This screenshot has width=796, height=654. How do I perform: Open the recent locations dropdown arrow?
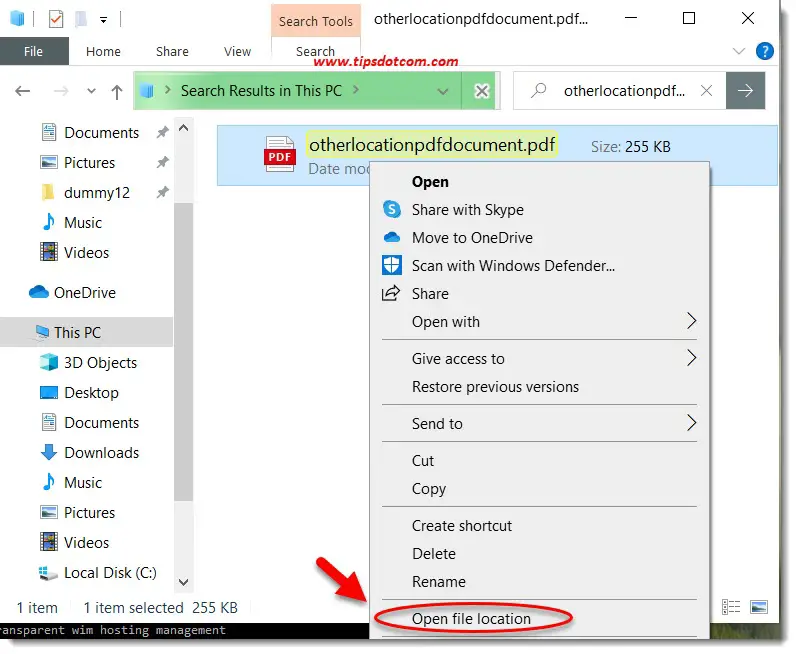(91, 91)
